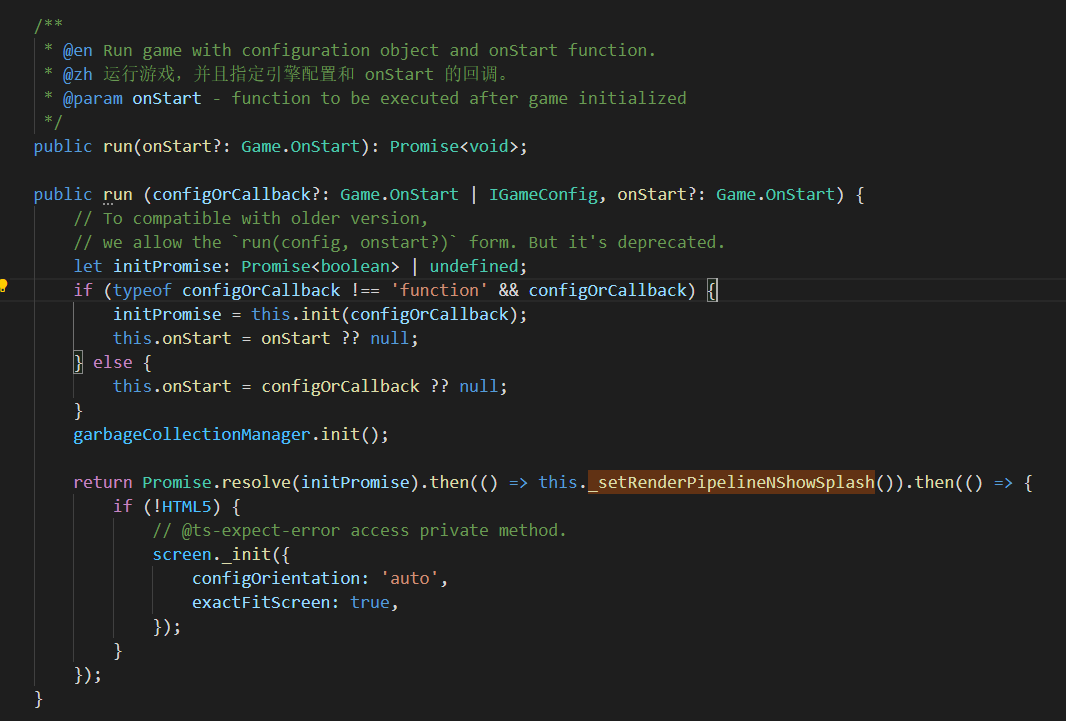Click the @ts-expect-error comment line
Image resolution: width=1066 pixels, height=721 pixels.
click(359, 530)
